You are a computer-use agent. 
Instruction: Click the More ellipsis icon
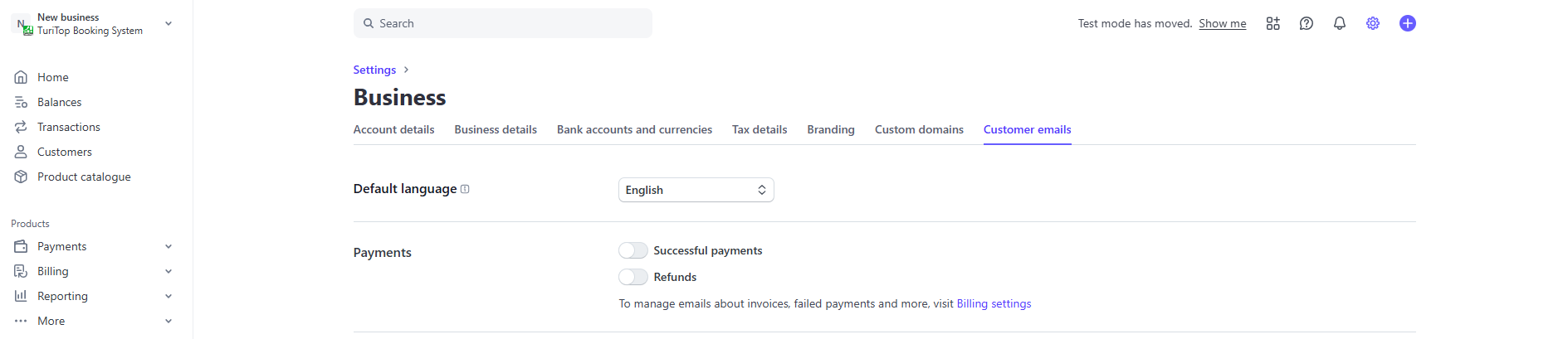(21, 321)
